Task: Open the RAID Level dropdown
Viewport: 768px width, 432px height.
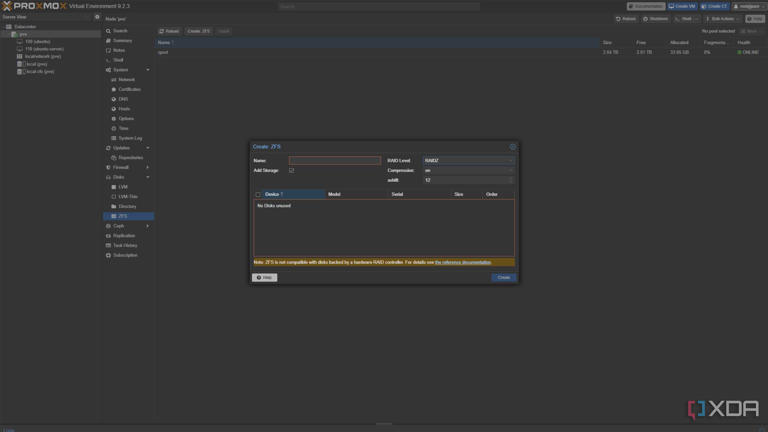Action: (x=468, y=161)
